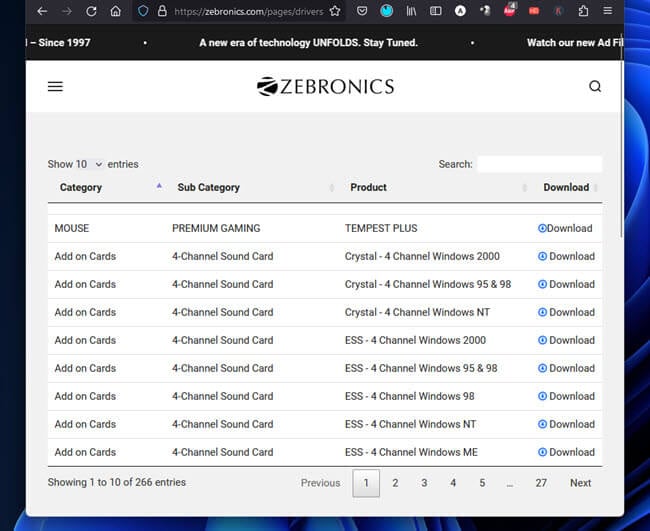Click the Previous pagination button
The image size is (650, 531).
[320, 483]
